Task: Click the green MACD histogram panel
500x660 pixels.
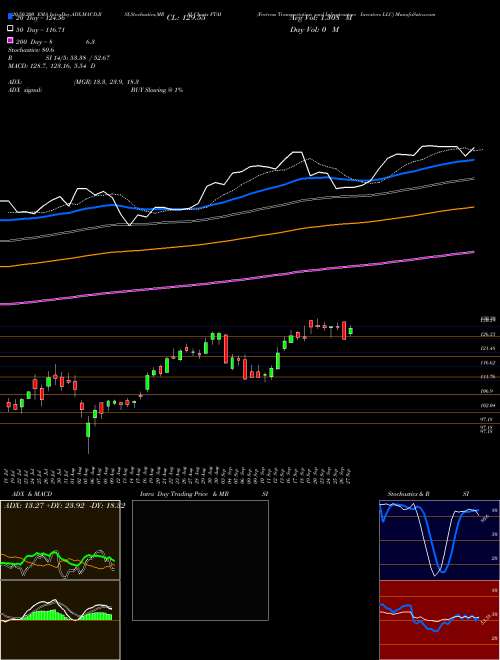Action: [60, 620]
